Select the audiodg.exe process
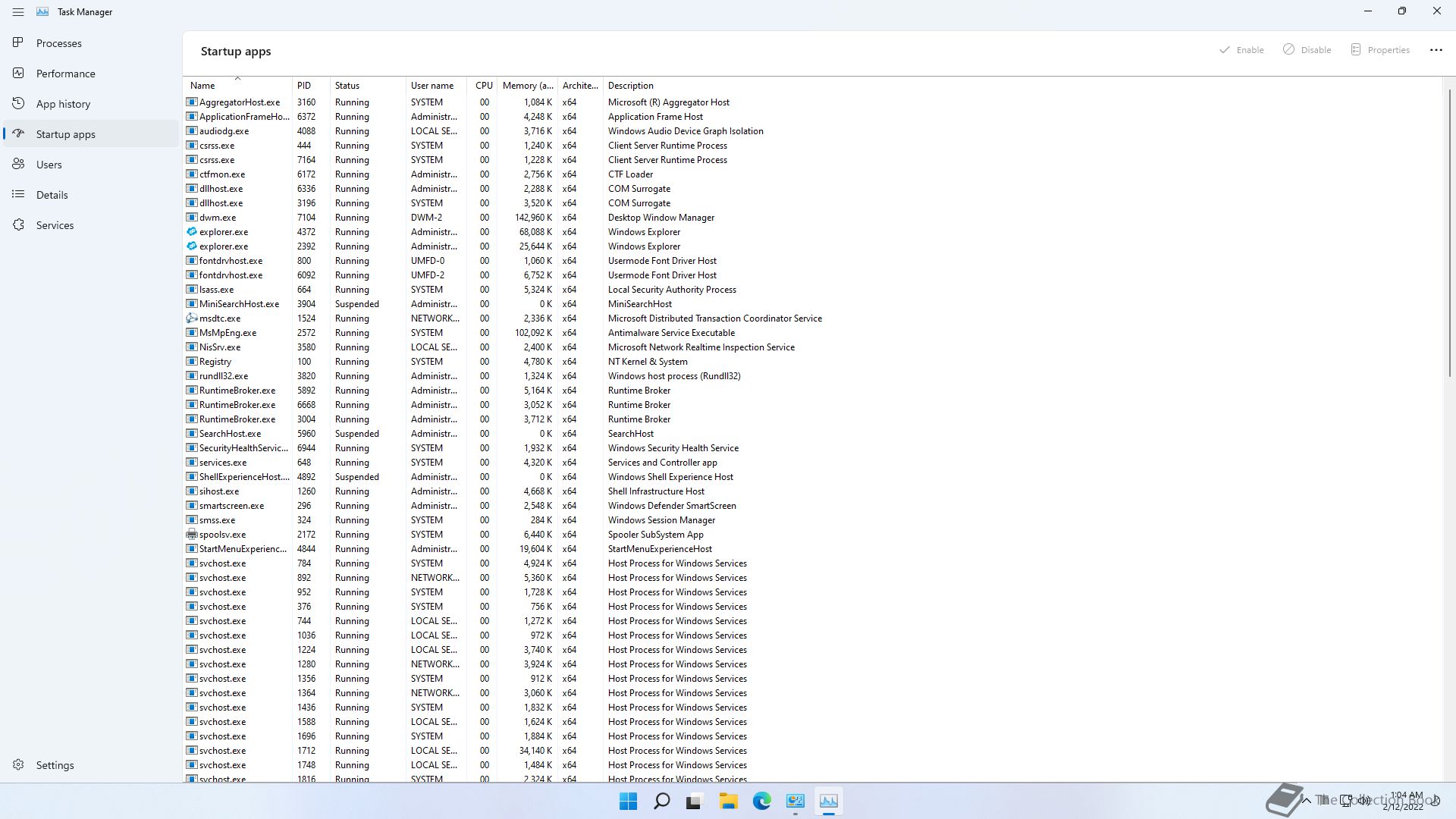1456x819 pixels. [x=813, y=131]
